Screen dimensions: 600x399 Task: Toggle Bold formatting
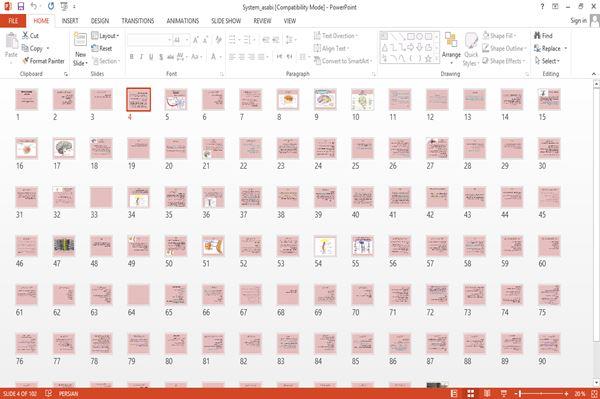pyautogui.click(x=132, y=57)
